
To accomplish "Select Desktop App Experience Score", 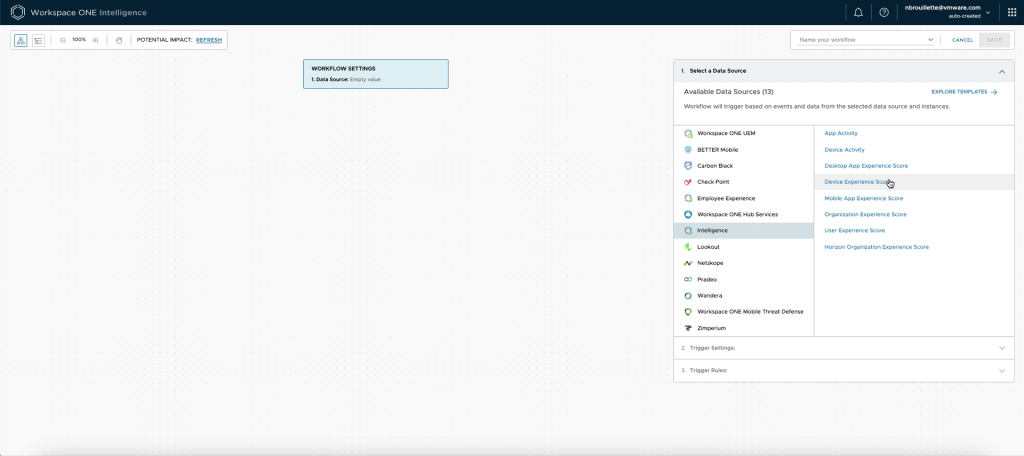I will (866, 166).
